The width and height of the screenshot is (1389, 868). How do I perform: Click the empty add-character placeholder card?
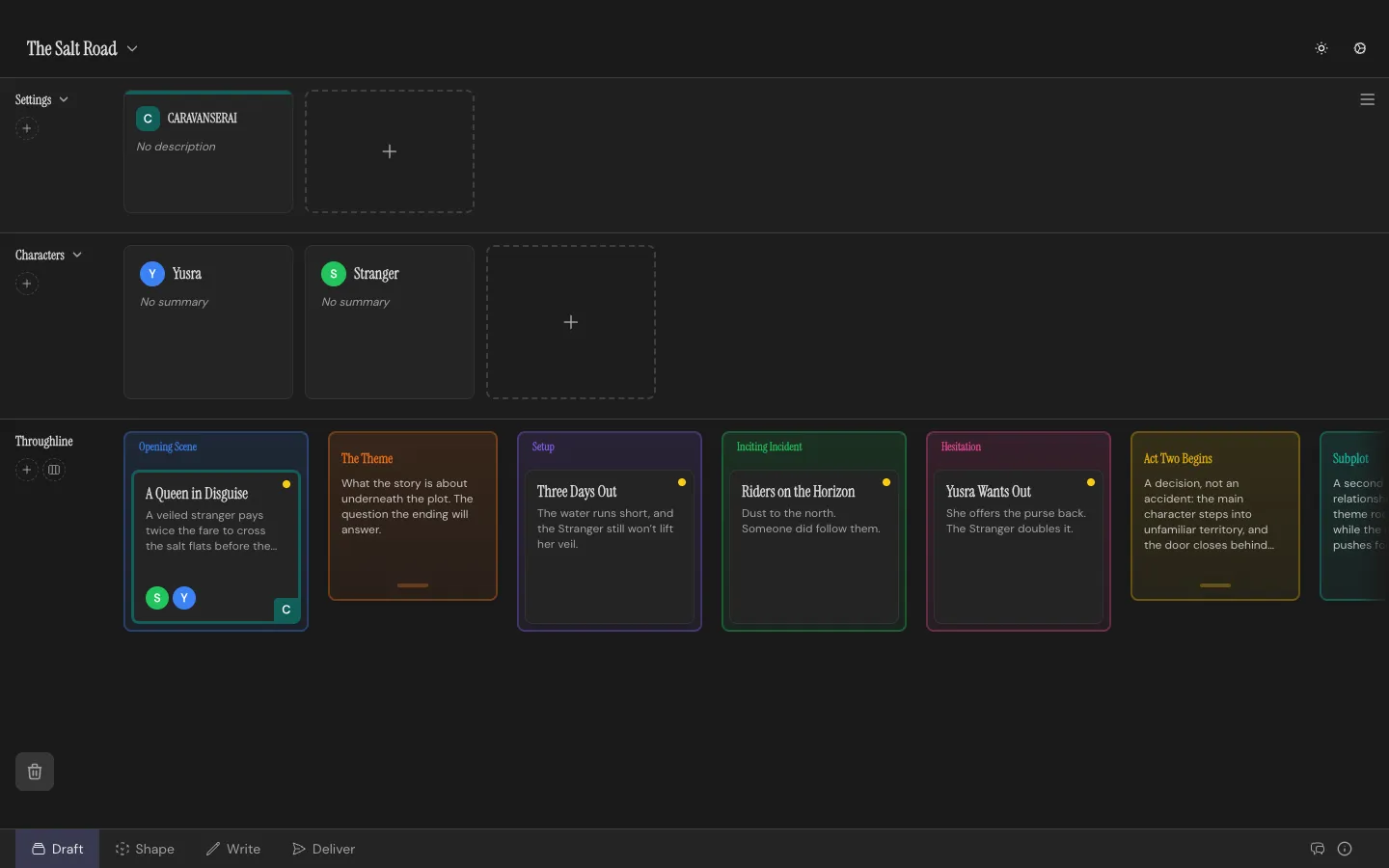(x=571, y=322)
